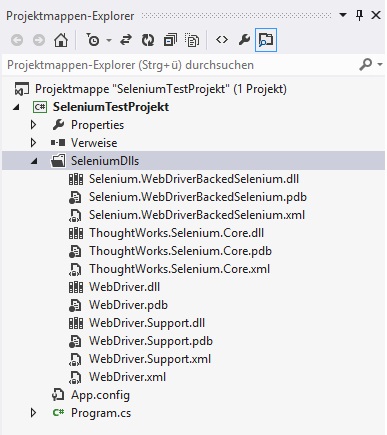Select WebDriver.Support.pdb file
This screenshot has width=387, height=435.
[x=151, y=341]
